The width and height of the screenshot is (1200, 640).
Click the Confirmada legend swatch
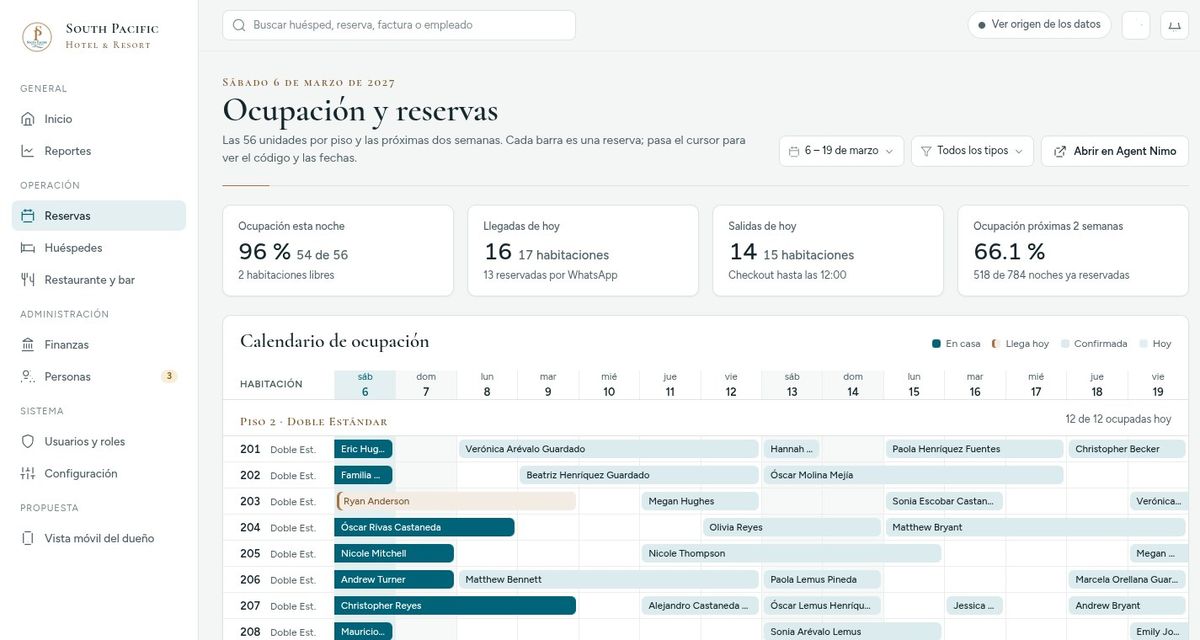[1065, 344]
